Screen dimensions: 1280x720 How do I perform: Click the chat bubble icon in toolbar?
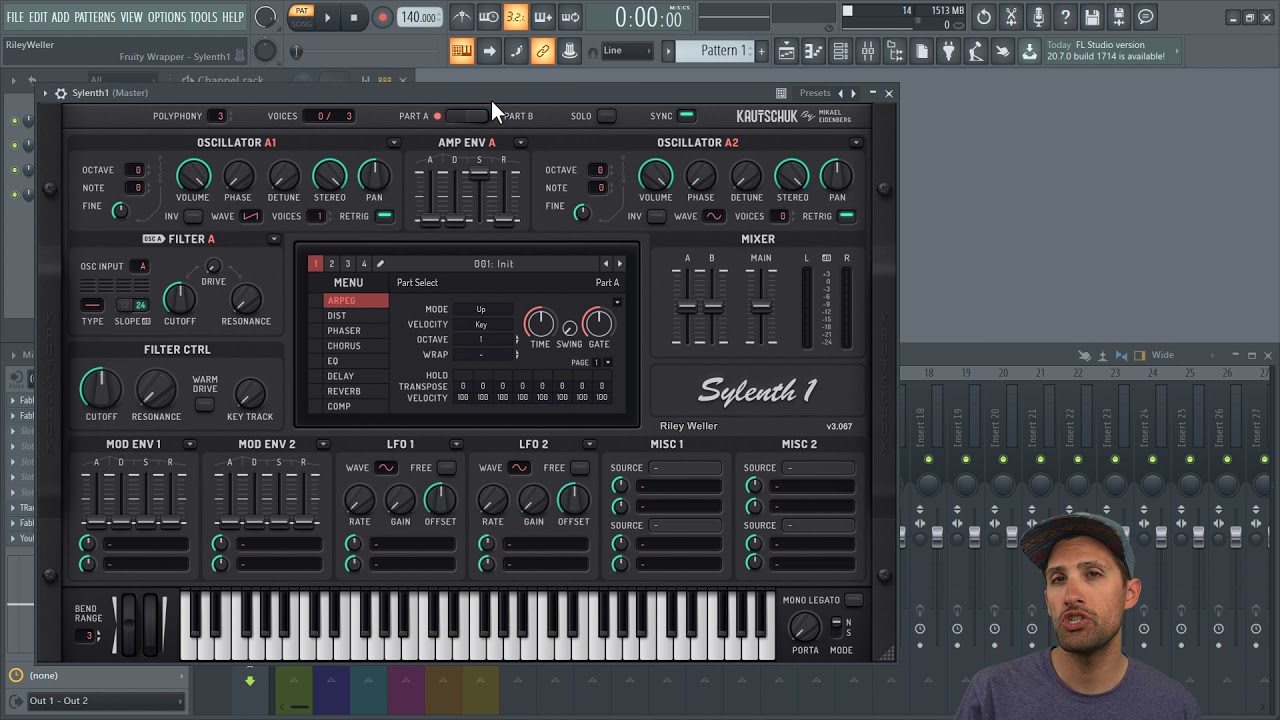coord(1146,17)
